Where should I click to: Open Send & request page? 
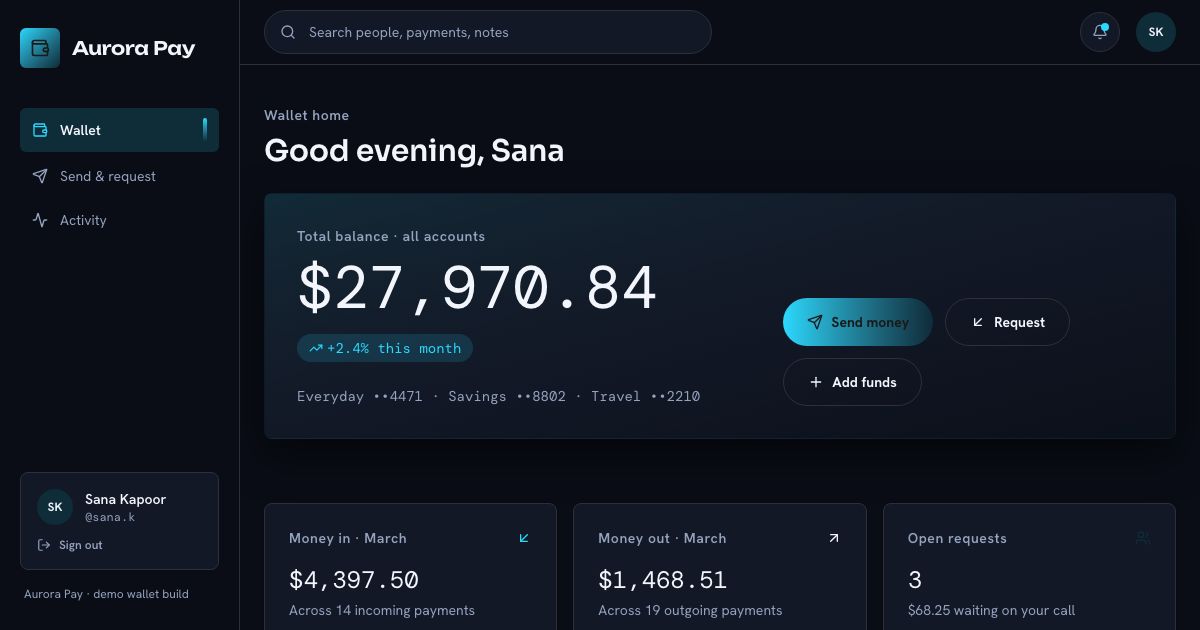coord(119,176)
